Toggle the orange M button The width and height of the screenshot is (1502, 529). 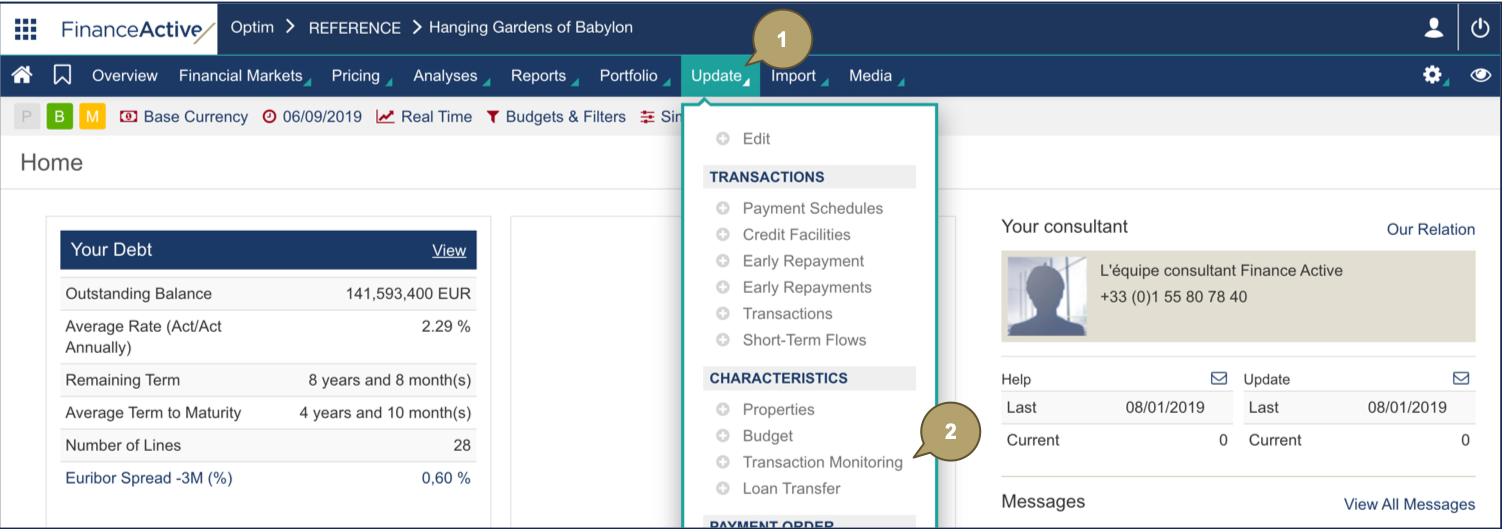coord(92,117)
